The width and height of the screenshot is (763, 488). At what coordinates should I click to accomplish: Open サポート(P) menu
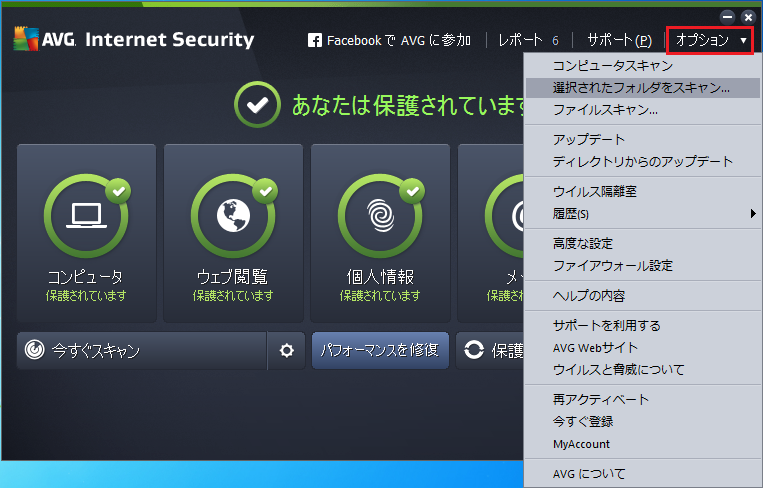click(619, 40)
